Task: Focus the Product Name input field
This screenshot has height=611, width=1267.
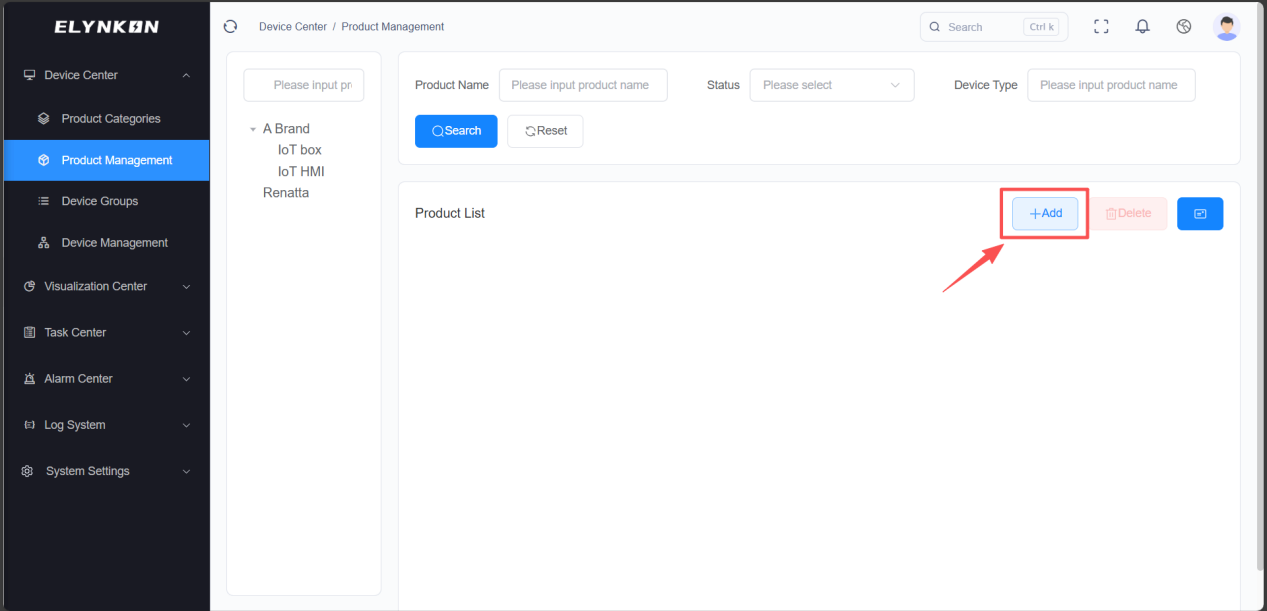Action: click(583, 85)
